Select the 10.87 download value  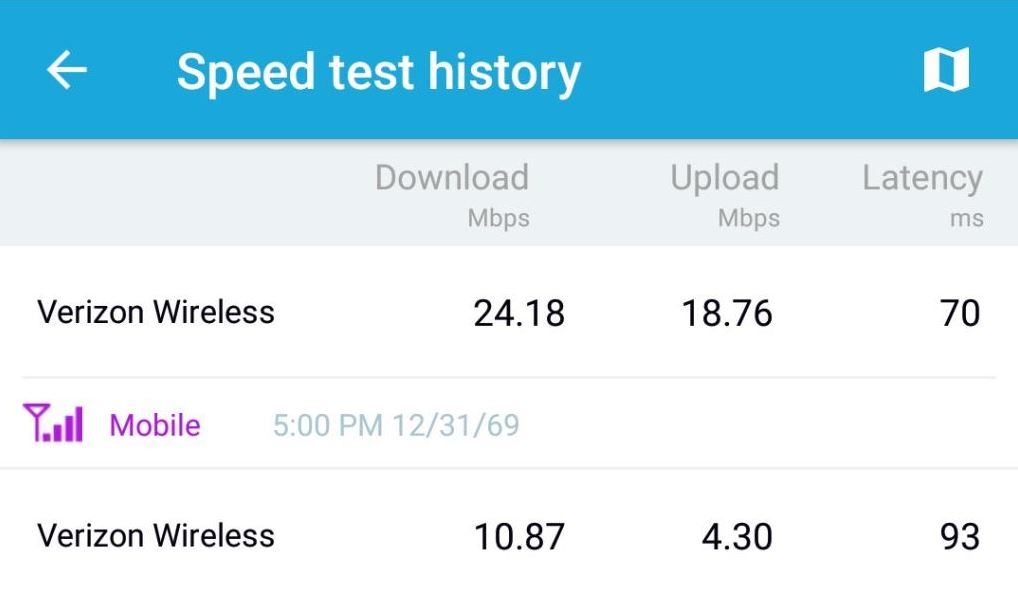(x=519, y=537)
